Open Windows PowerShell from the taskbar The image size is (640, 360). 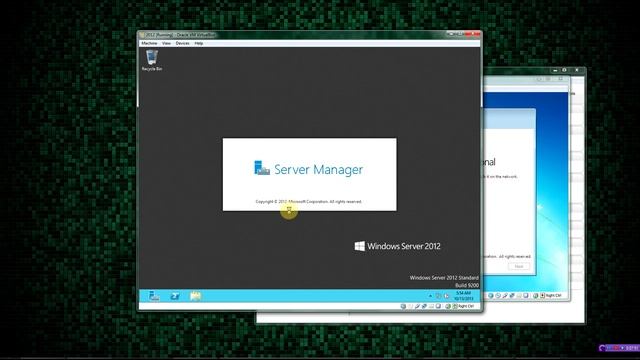point(175,296)
